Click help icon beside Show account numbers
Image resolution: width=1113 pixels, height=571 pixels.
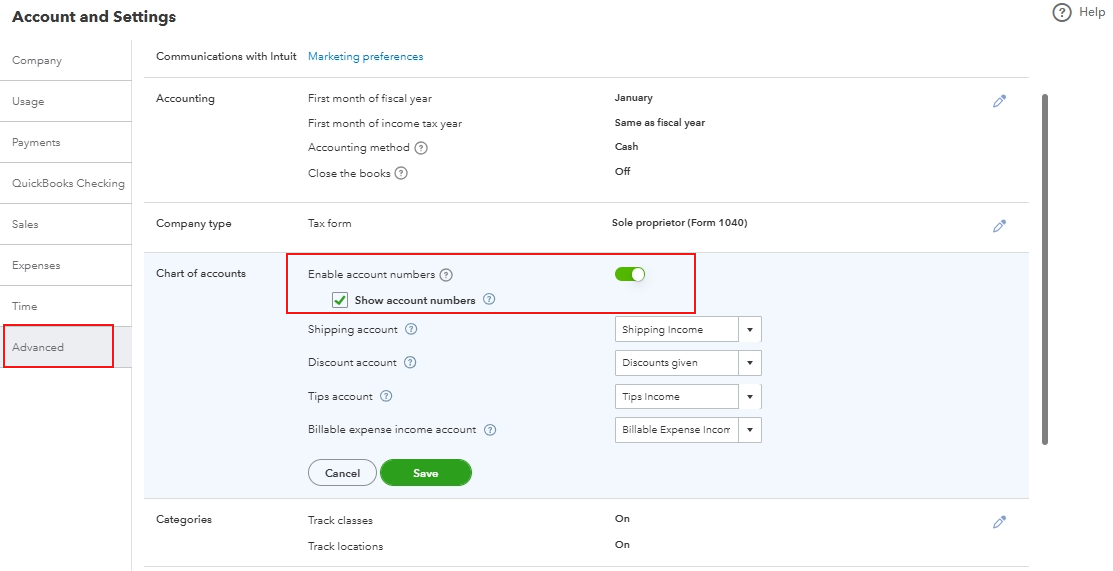pyautogui.click(x=489, y=300)
